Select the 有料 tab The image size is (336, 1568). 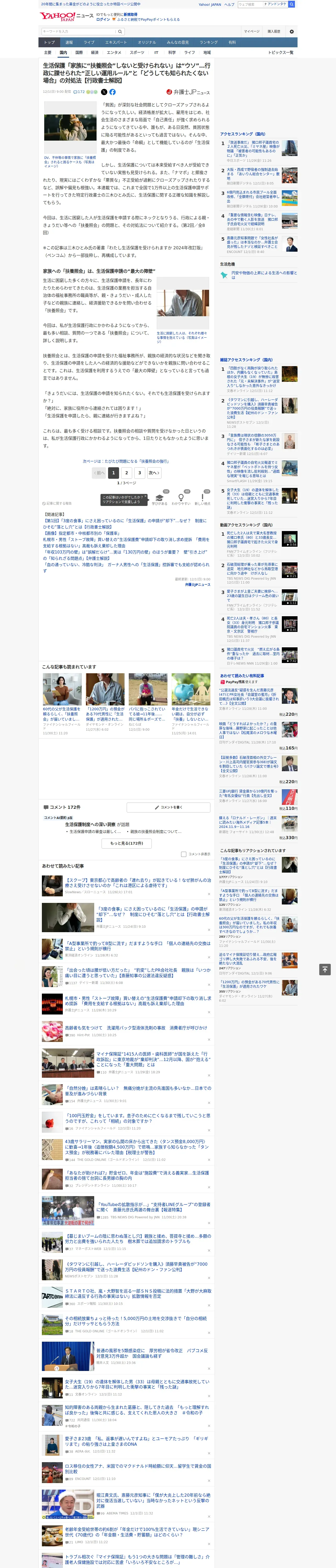click(x=232, y=43)
